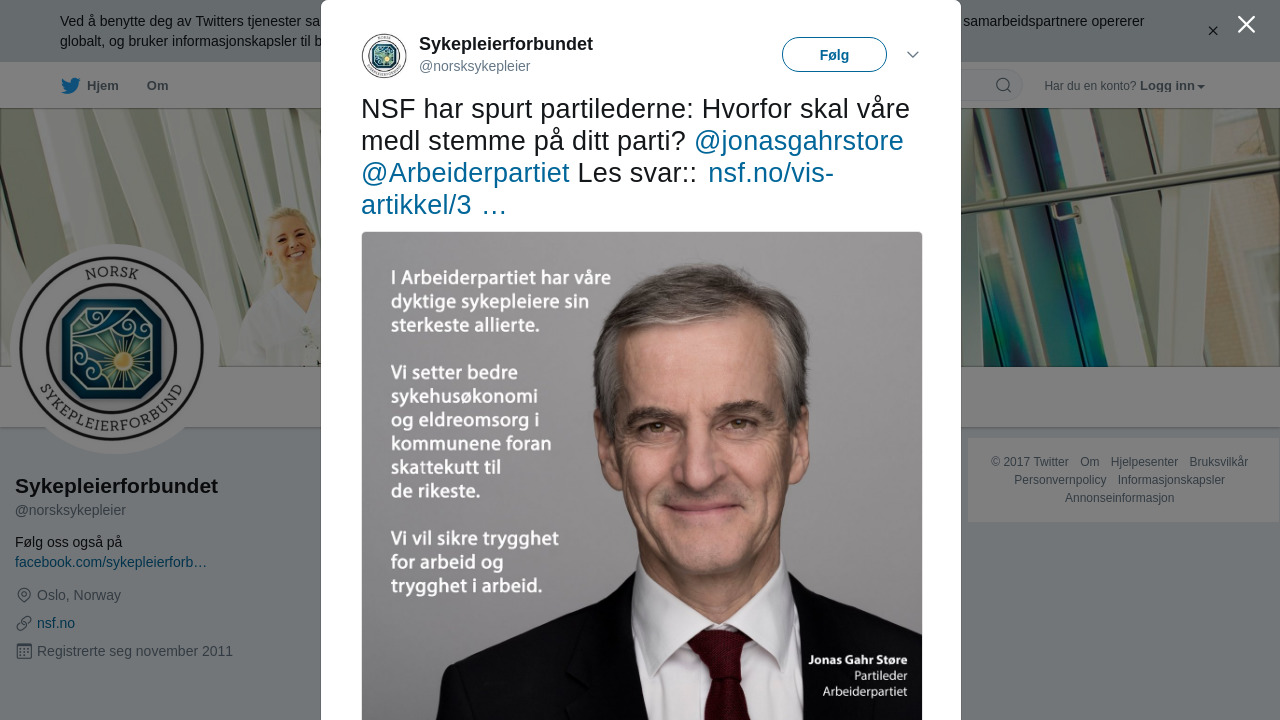The height and width of the screenshot is (720, 1280).
Task: Open the Logg inn dropdown
Action: click(x=1172, y=86)
